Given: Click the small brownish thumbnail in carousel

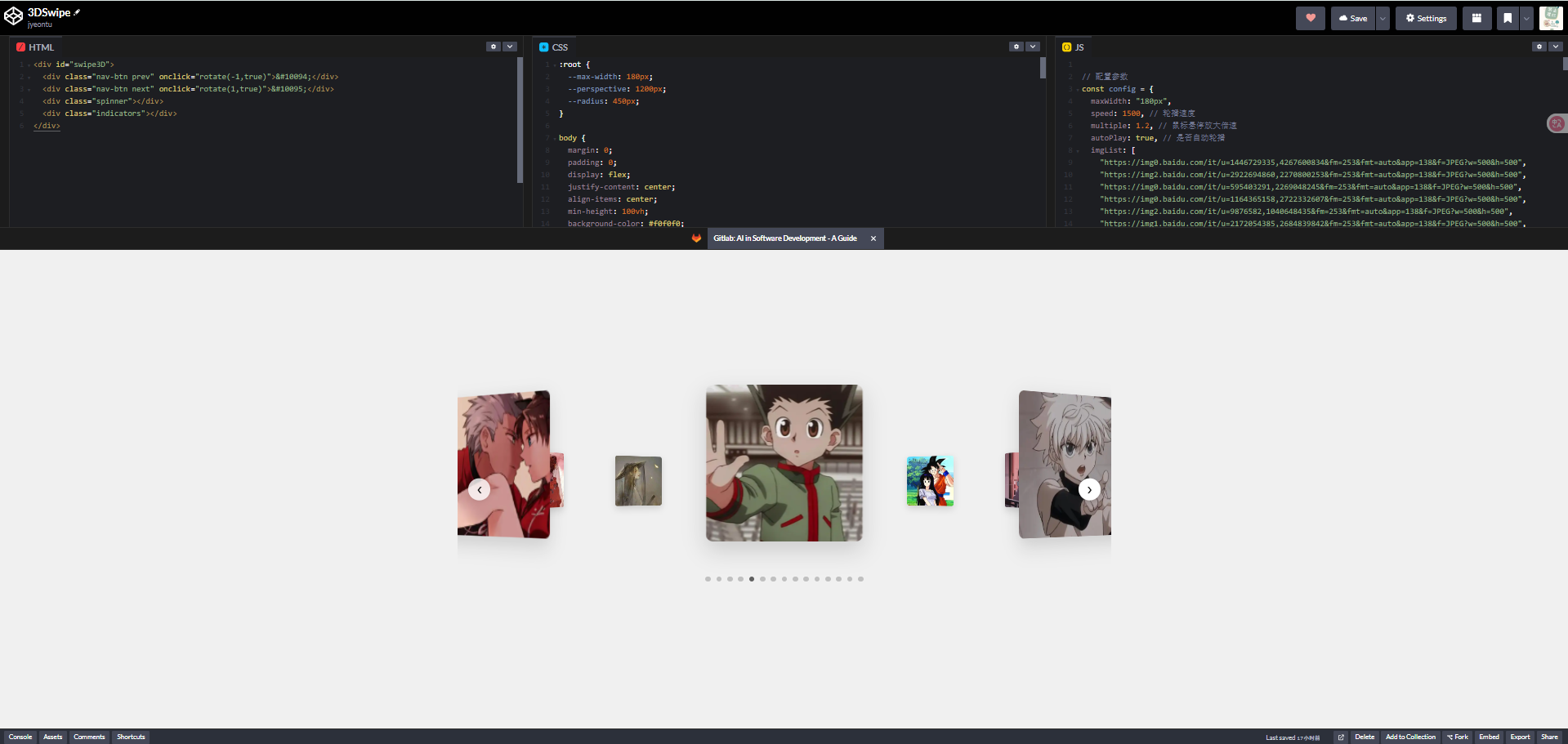Looking at the screenshot, I should tap(638, 481).
